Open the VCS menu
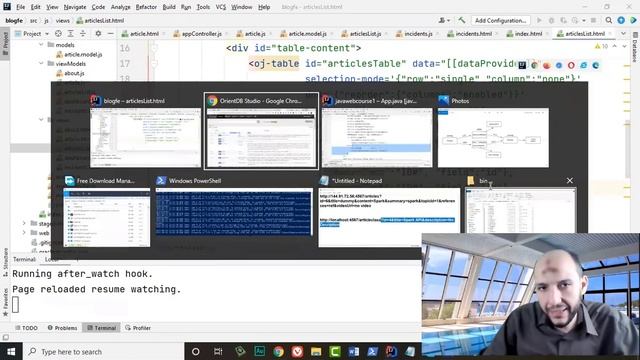This screenshot has height=360, width=640. (220, 7)
